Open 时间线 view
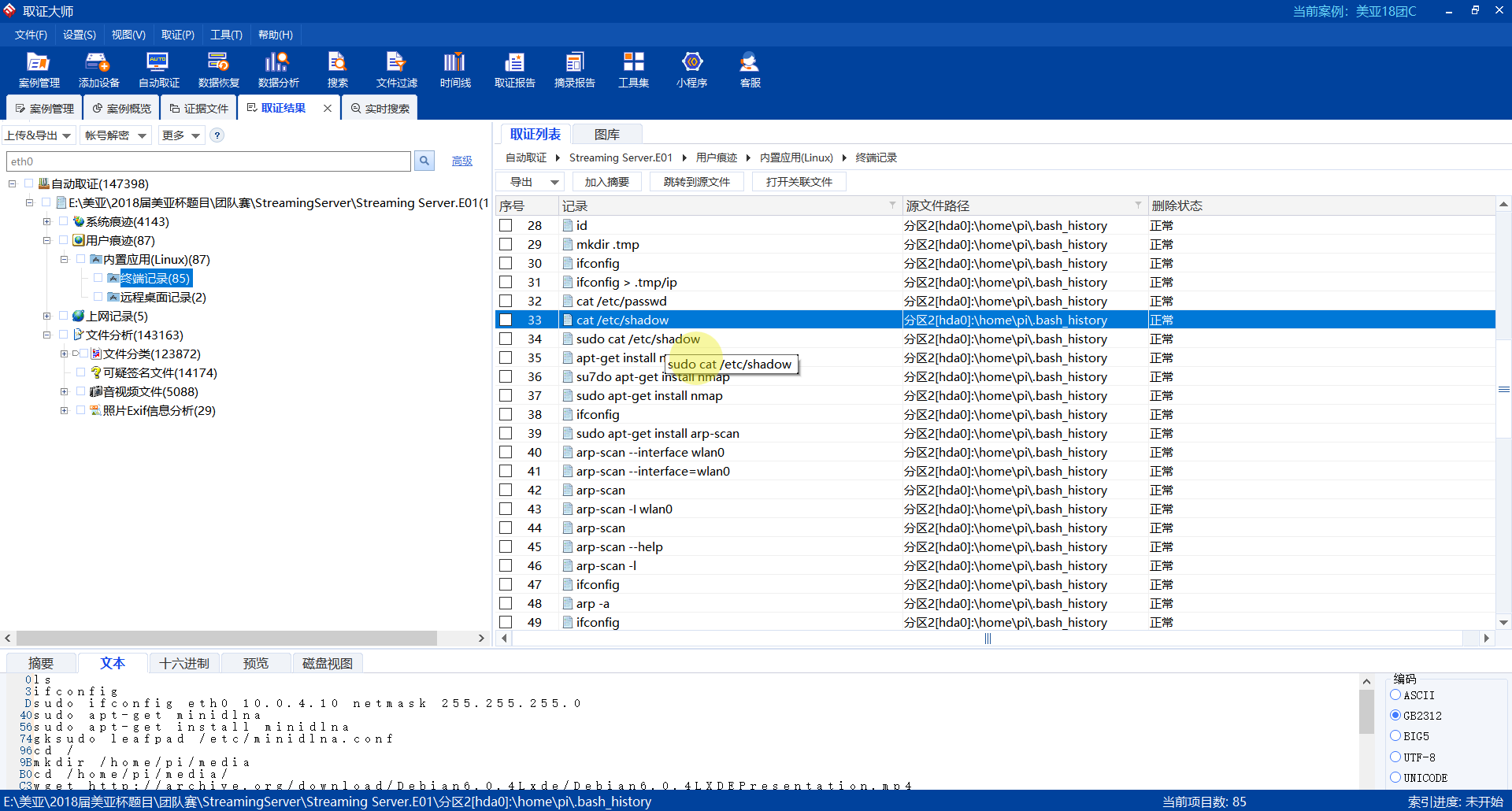 (455, 69)
